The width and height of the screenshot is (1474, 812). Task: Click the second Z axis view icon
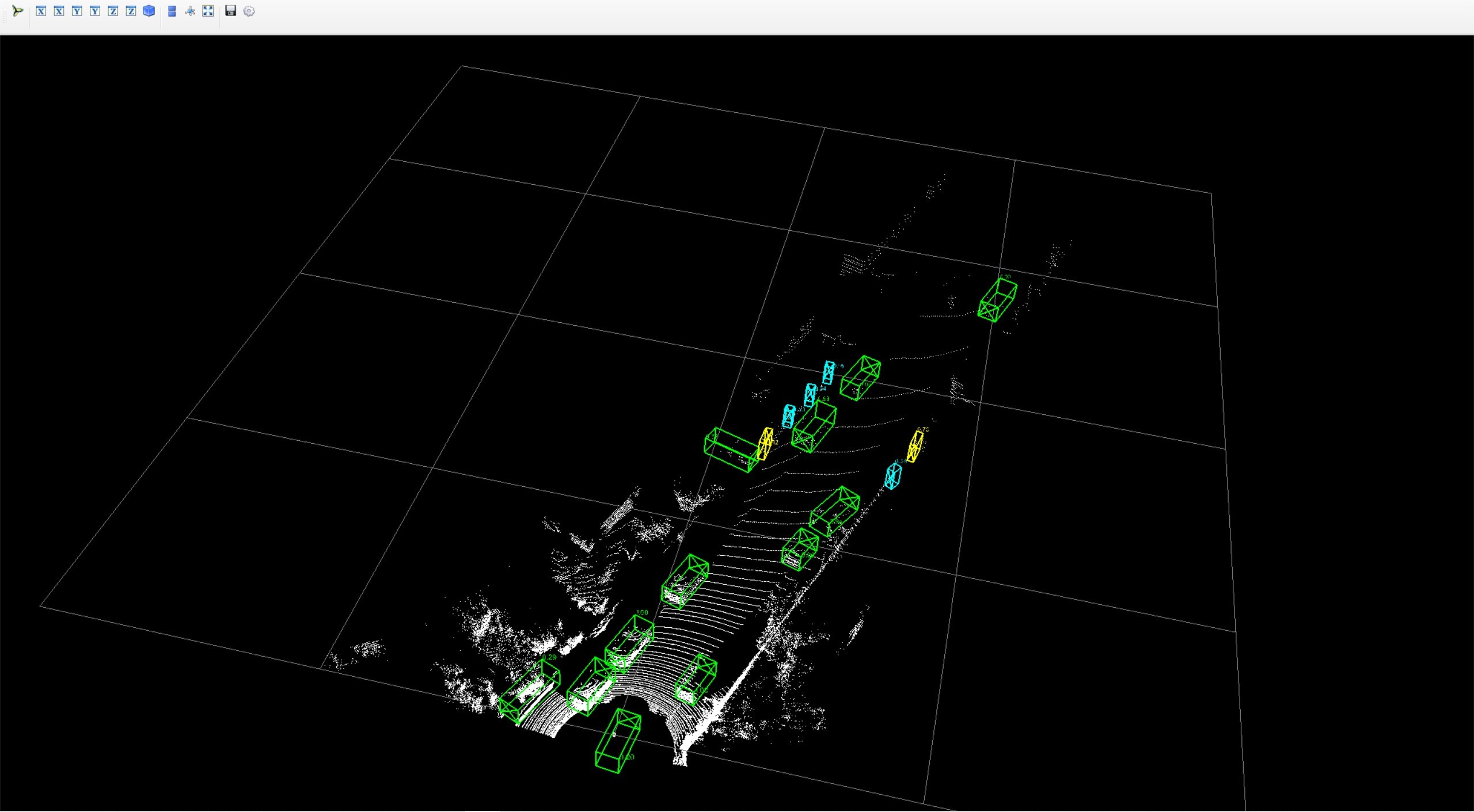(131, 11)
